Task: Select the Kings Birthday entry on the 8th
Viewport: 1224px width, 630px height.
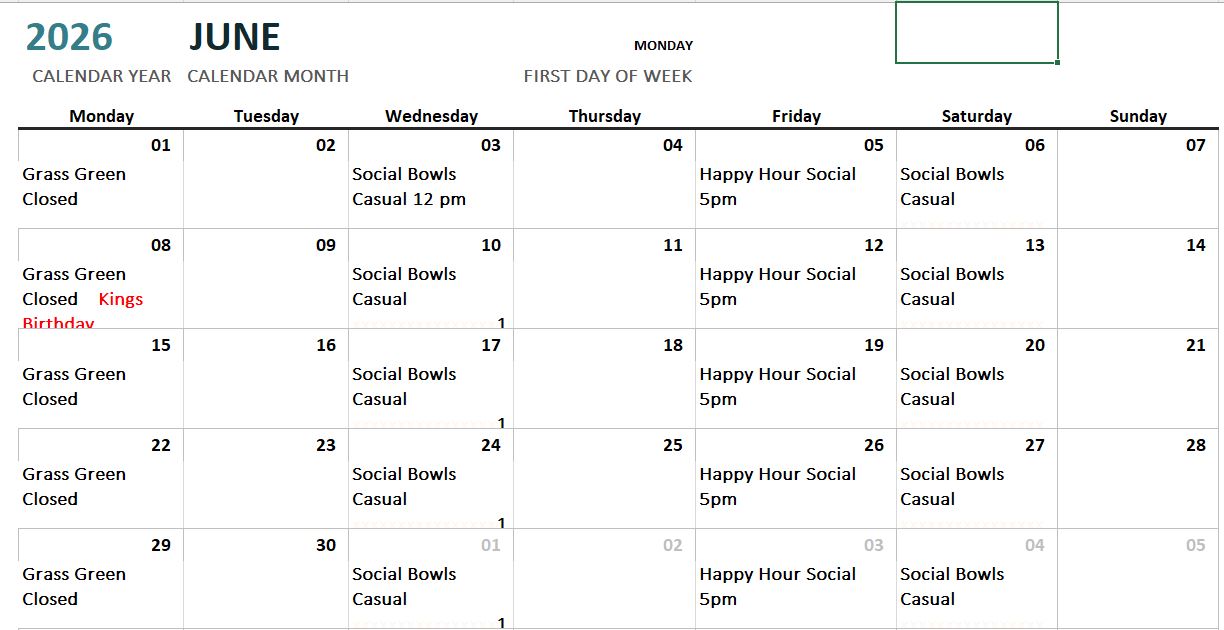Action: tap(121, 299)
